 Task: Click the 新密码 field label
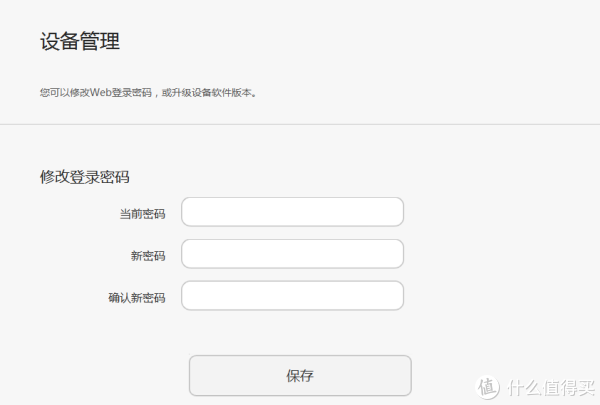(148, 256)
